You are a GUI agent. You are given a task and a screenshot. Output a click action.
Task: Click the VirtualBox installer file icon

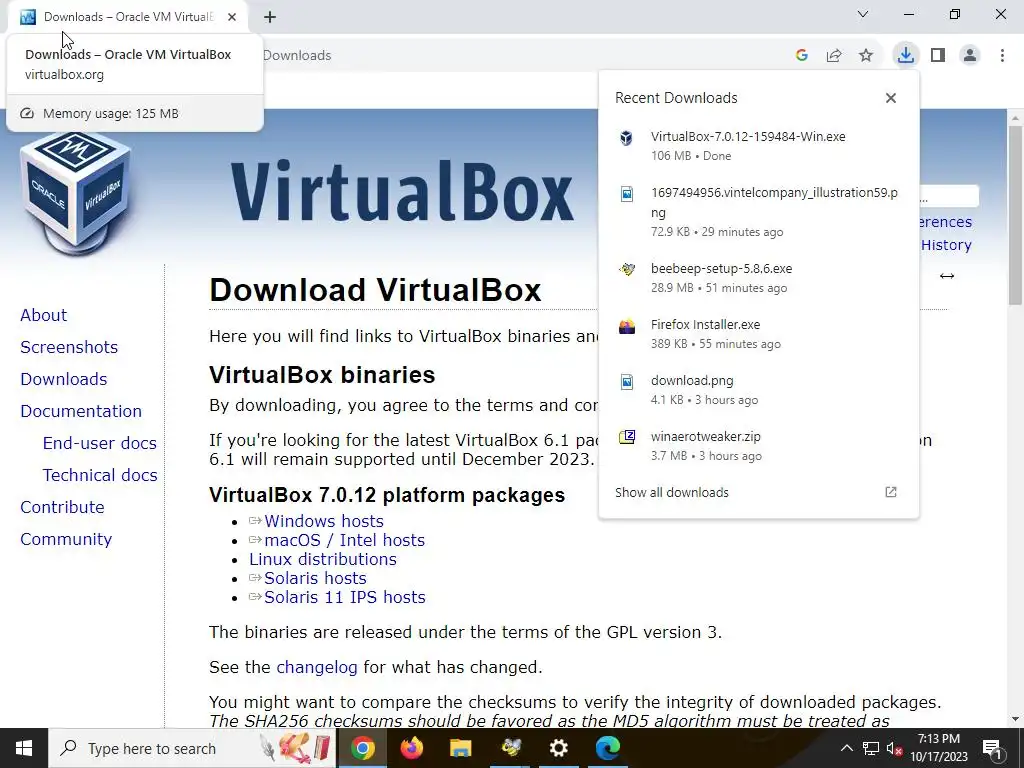coord(626,138)
